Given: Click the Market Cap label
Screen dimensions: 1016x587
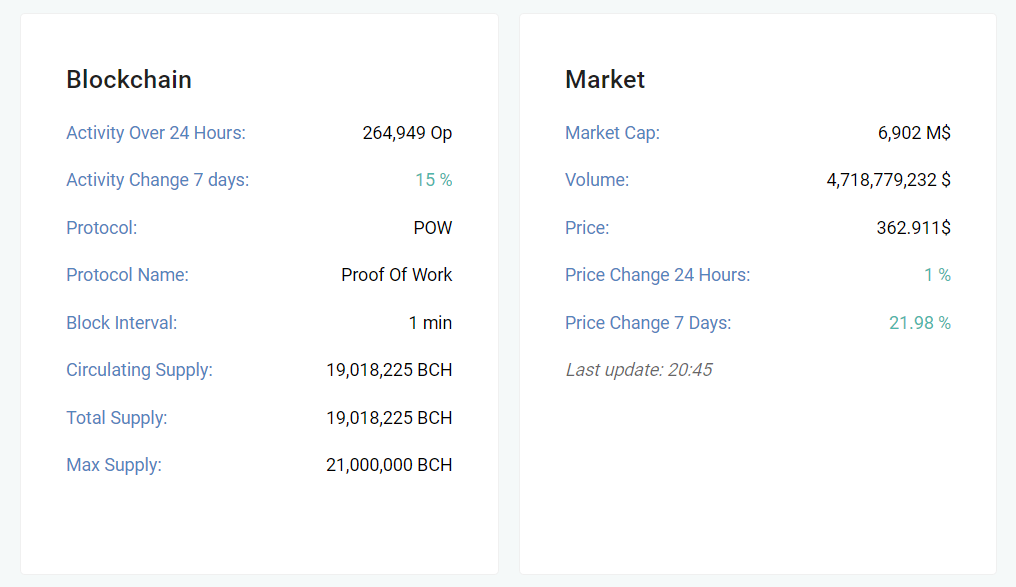Looking at the screenshot, I should click(612, 133).
